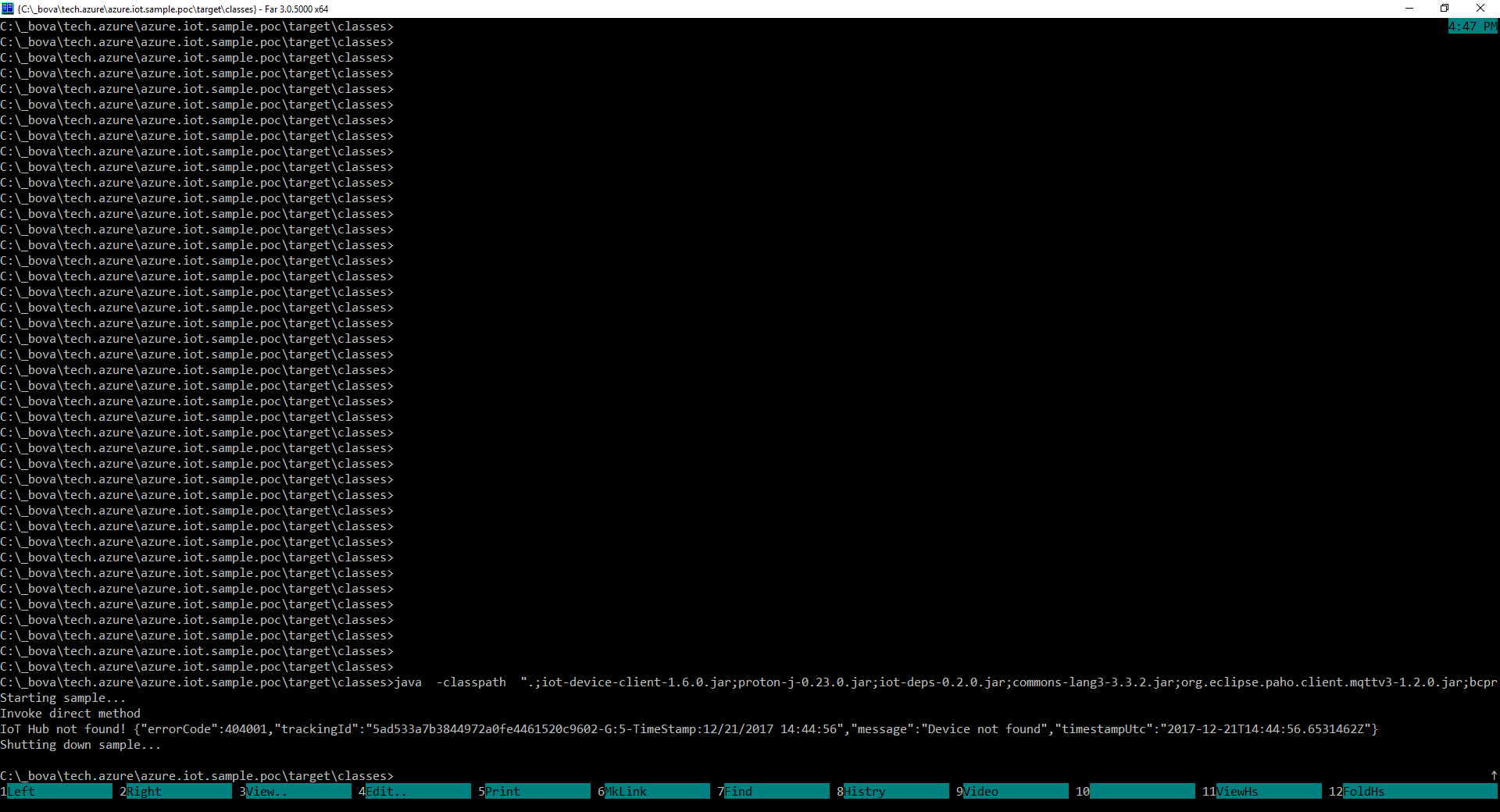
Task: Open the Right panel menu via F2 Right
Action: pos(173,792)
